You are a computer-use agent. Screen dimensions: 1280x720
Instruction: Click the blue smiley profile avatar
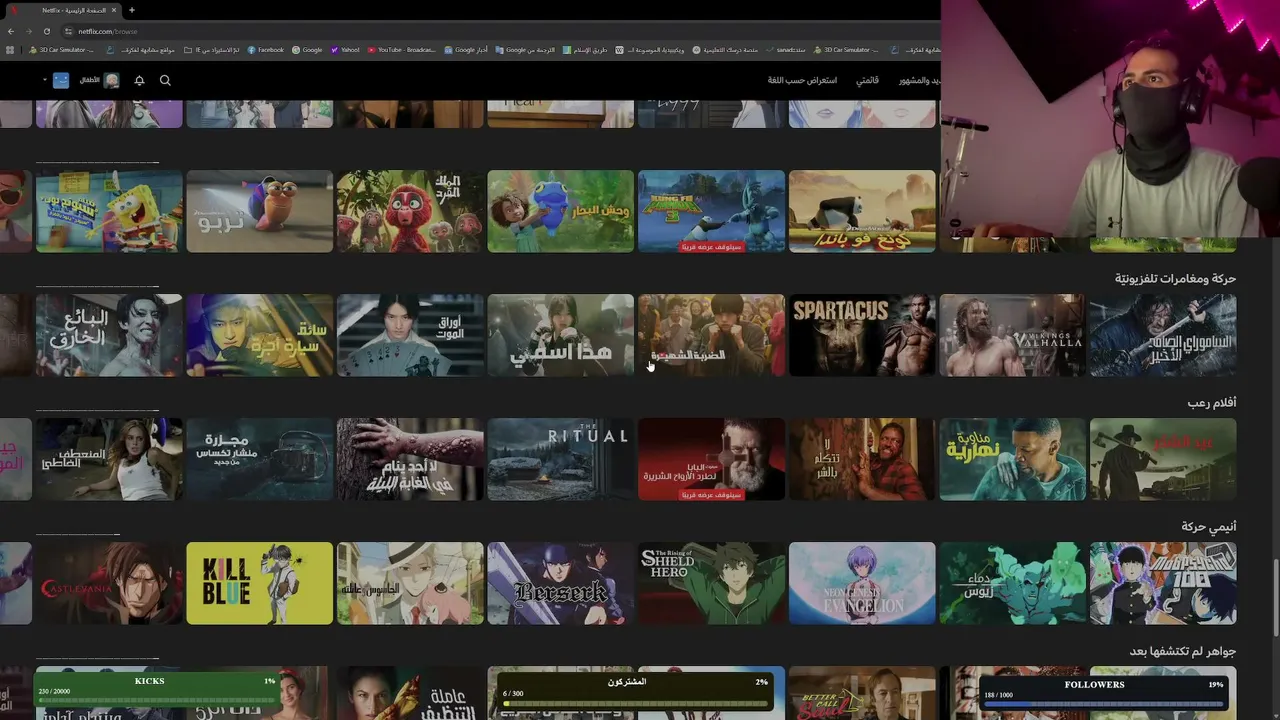tap(61, 80)
